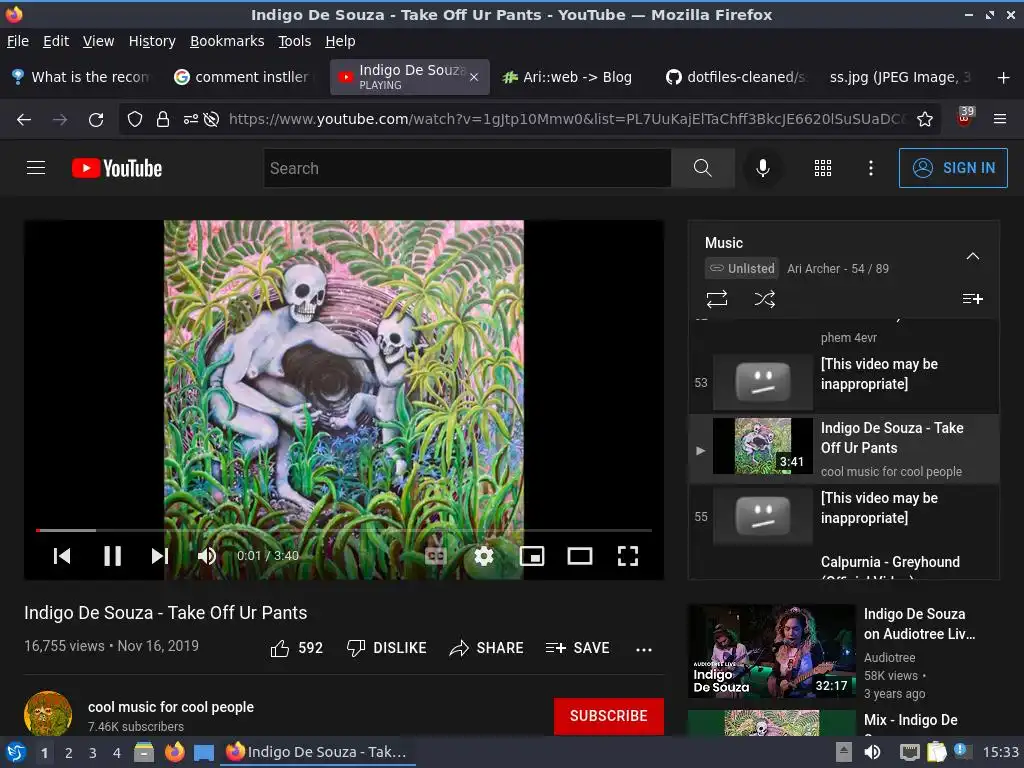Open the Edit menu
Viewport: 1024px width, 768px height.
[x=56, y=41]
